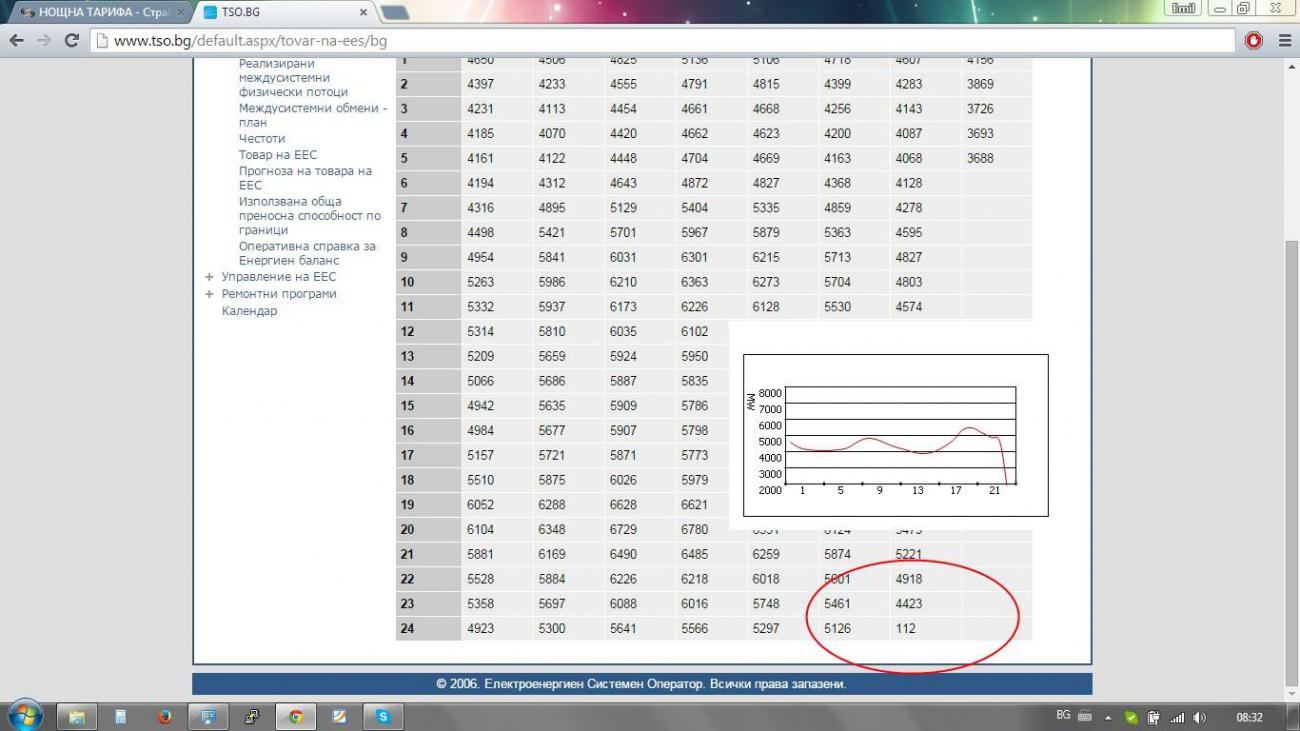Click the cell value 5221
1300x731 pixels.
(909, 555)
